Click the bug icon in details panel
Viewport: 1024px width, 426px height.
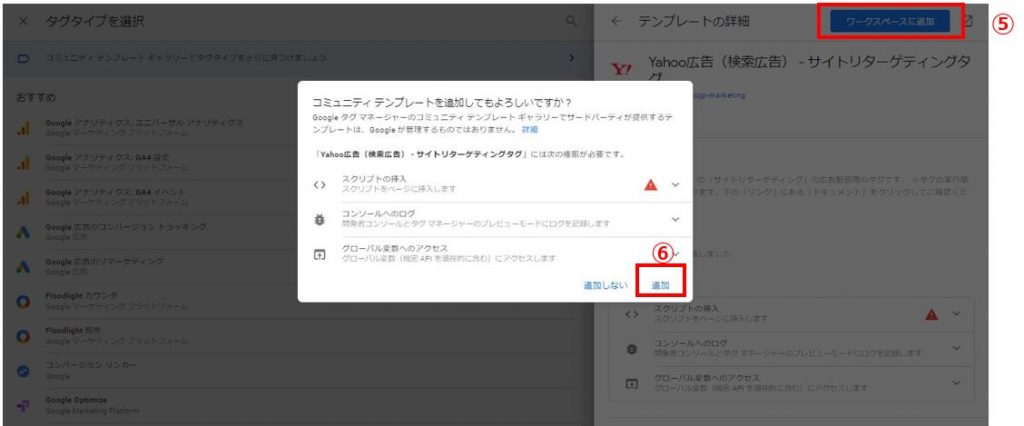click(x=632, y=350)
